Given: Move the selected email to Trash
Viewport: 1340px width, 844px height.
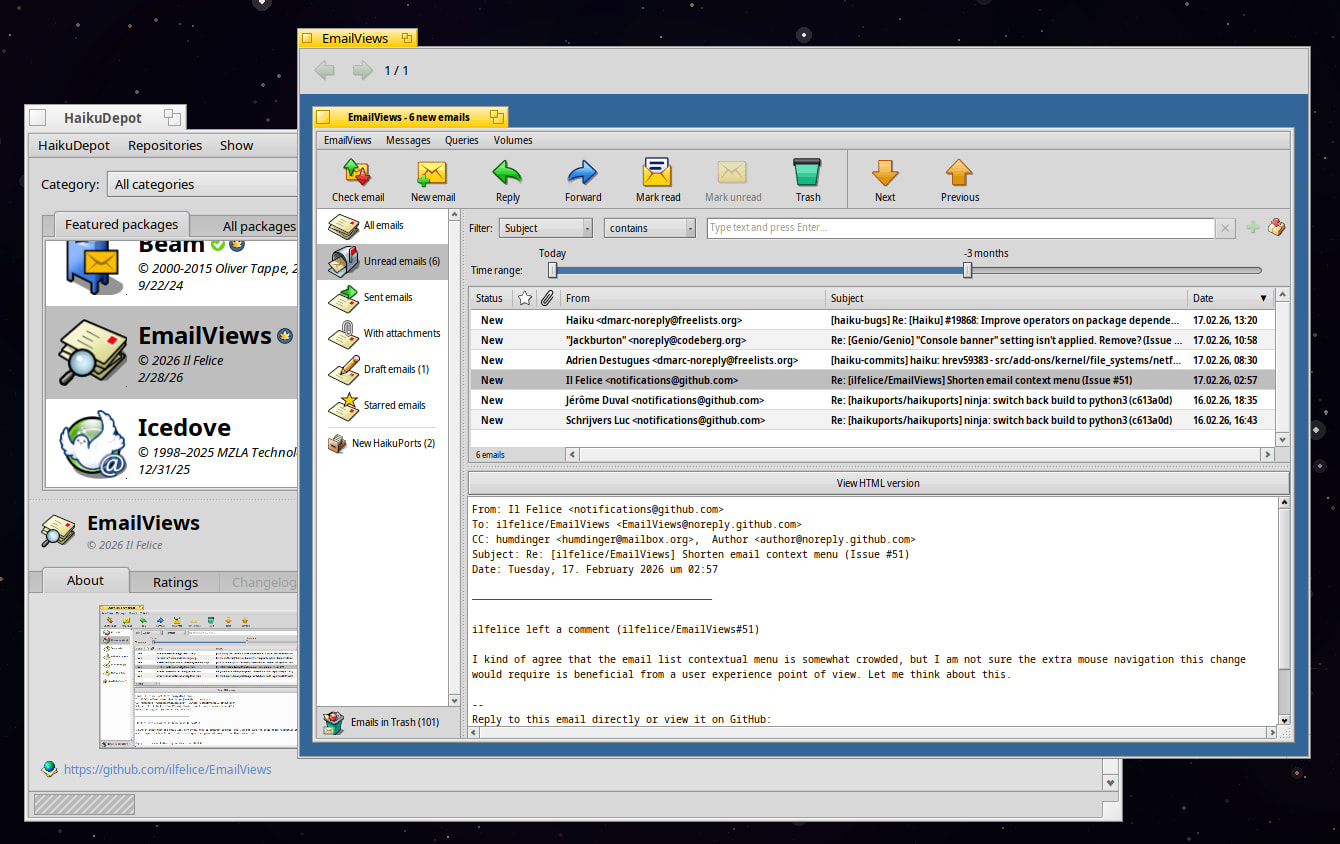Looking at the screenshot, I should [807, 174].
